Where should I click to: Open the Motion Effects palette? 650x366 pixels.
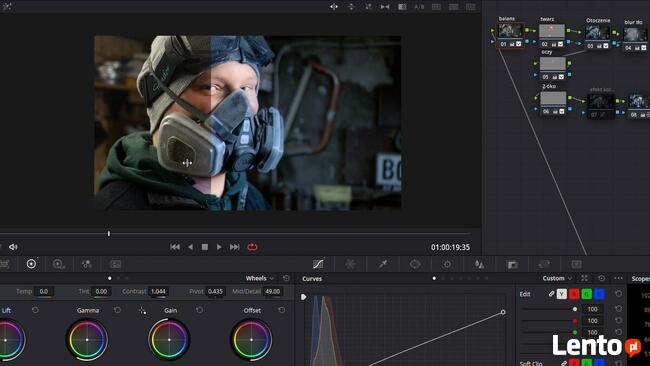[115, 264]
